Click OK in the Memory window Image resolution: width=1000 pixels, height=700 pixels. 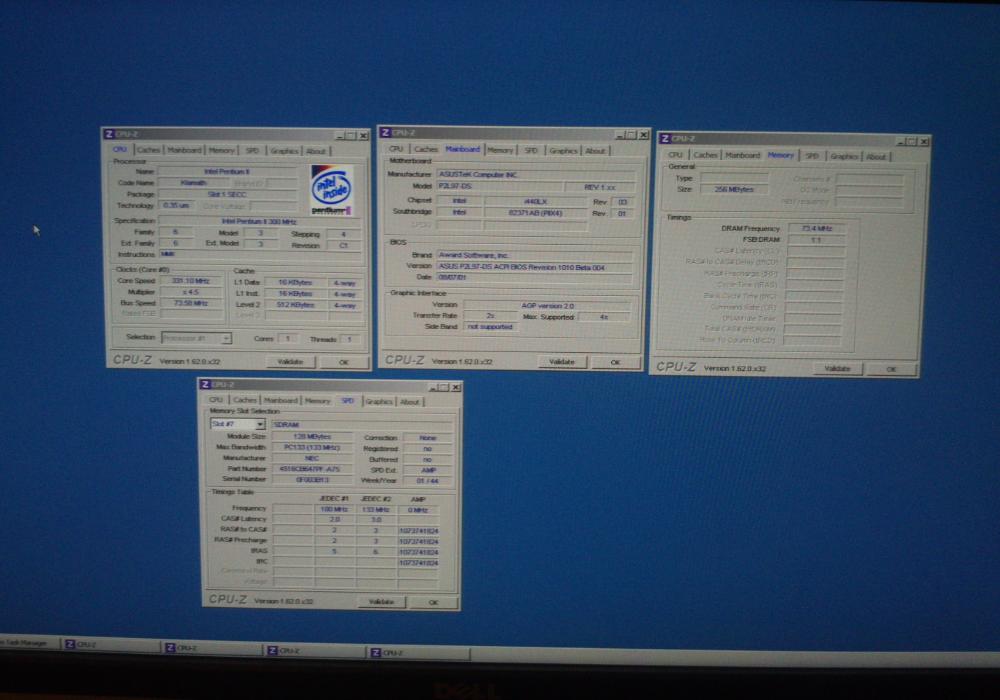tap(891, 369)
